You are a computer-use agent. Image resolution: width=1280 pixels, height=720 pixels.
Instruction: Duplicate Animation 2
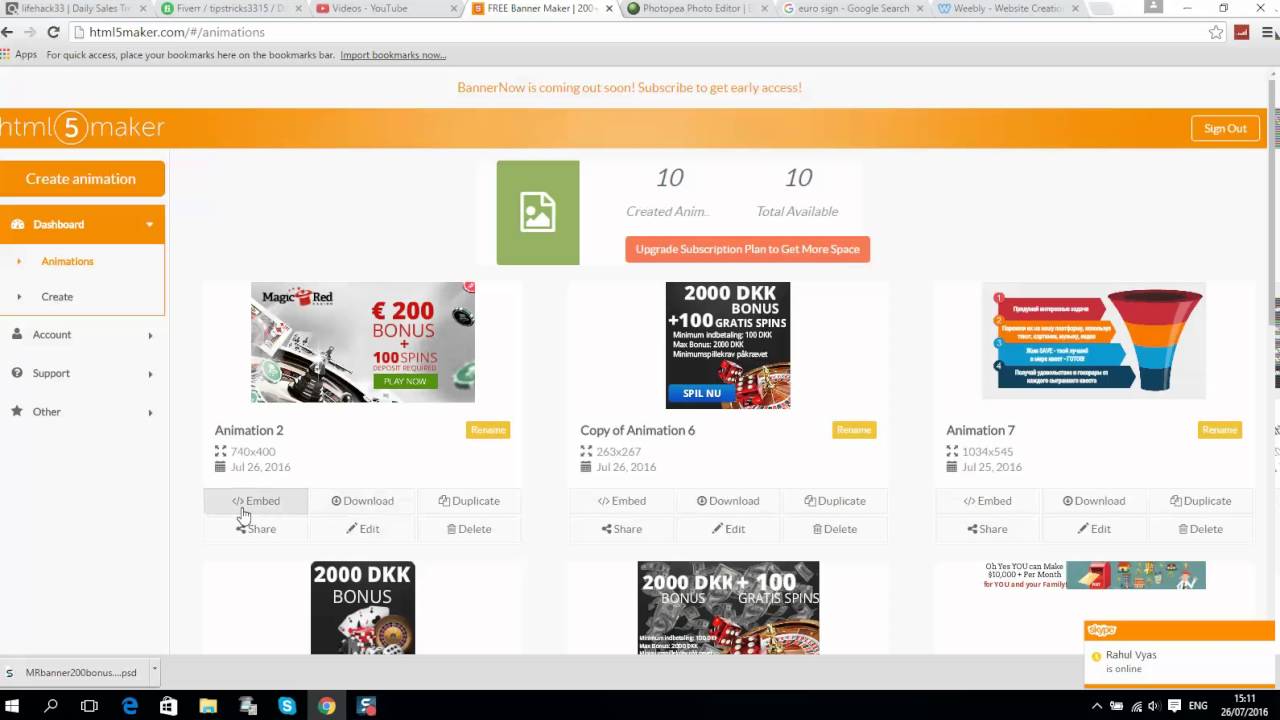tap(469, 501)
